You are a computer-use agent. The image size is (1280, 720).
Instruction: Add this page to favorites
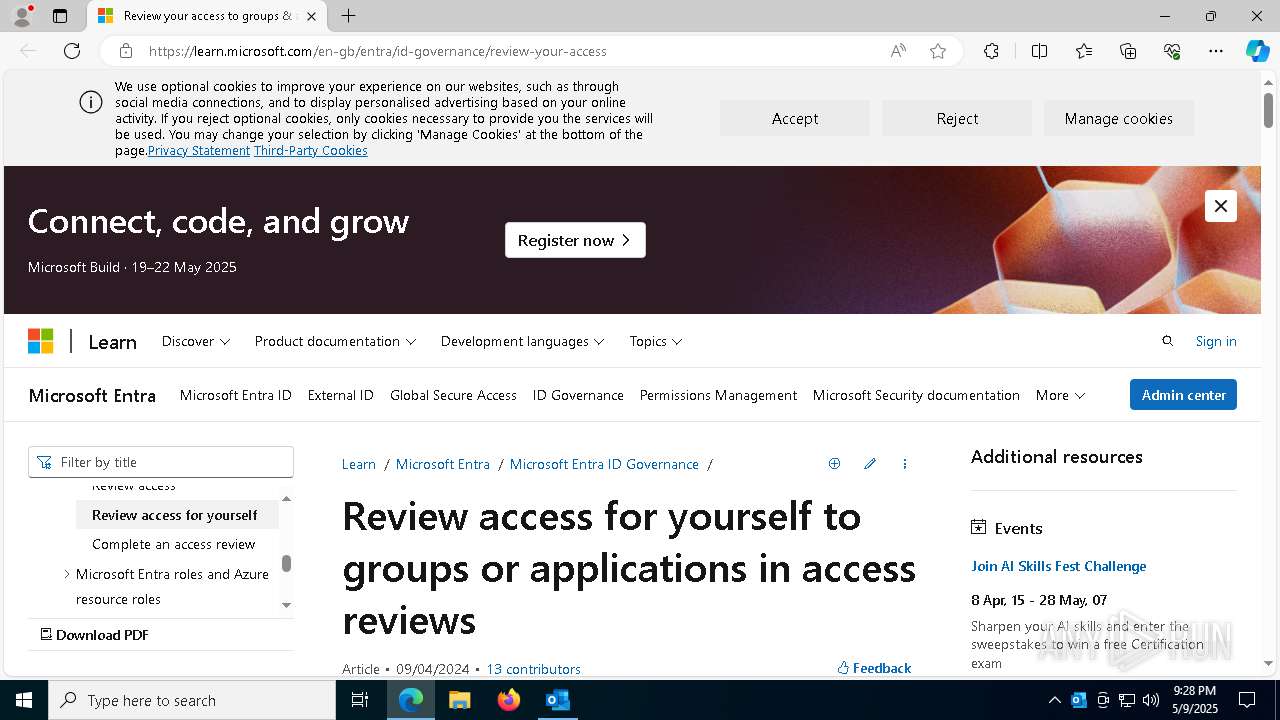[x=938, y=51]
